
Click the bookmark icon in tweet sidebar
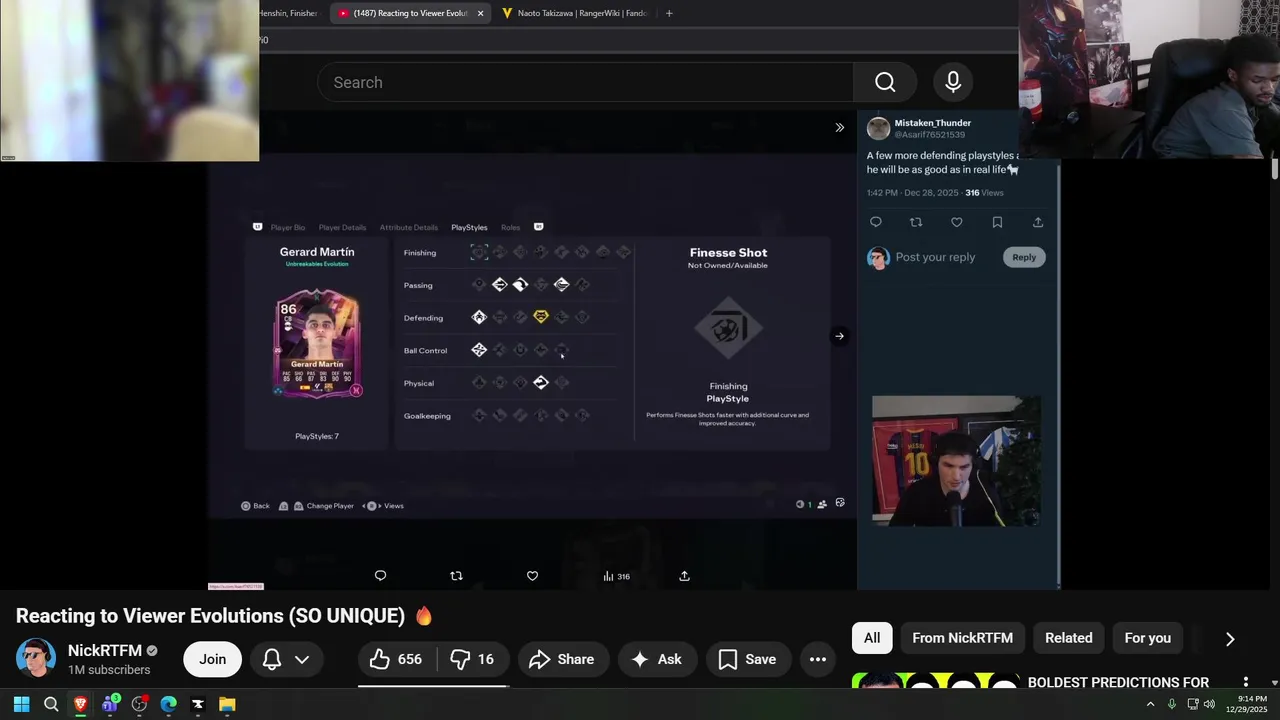[x=997, y=222]
